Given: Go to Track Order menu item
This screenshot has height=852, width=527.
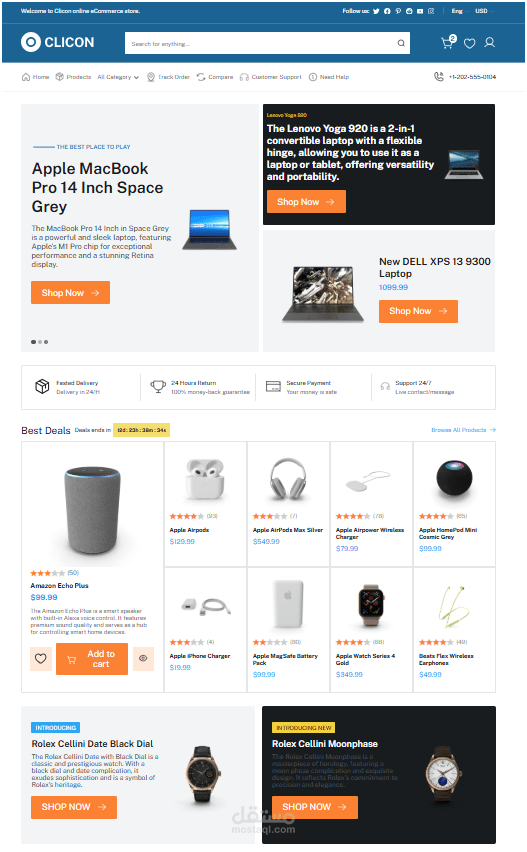Looking at the screenshot, I should (x=168, y=77).
